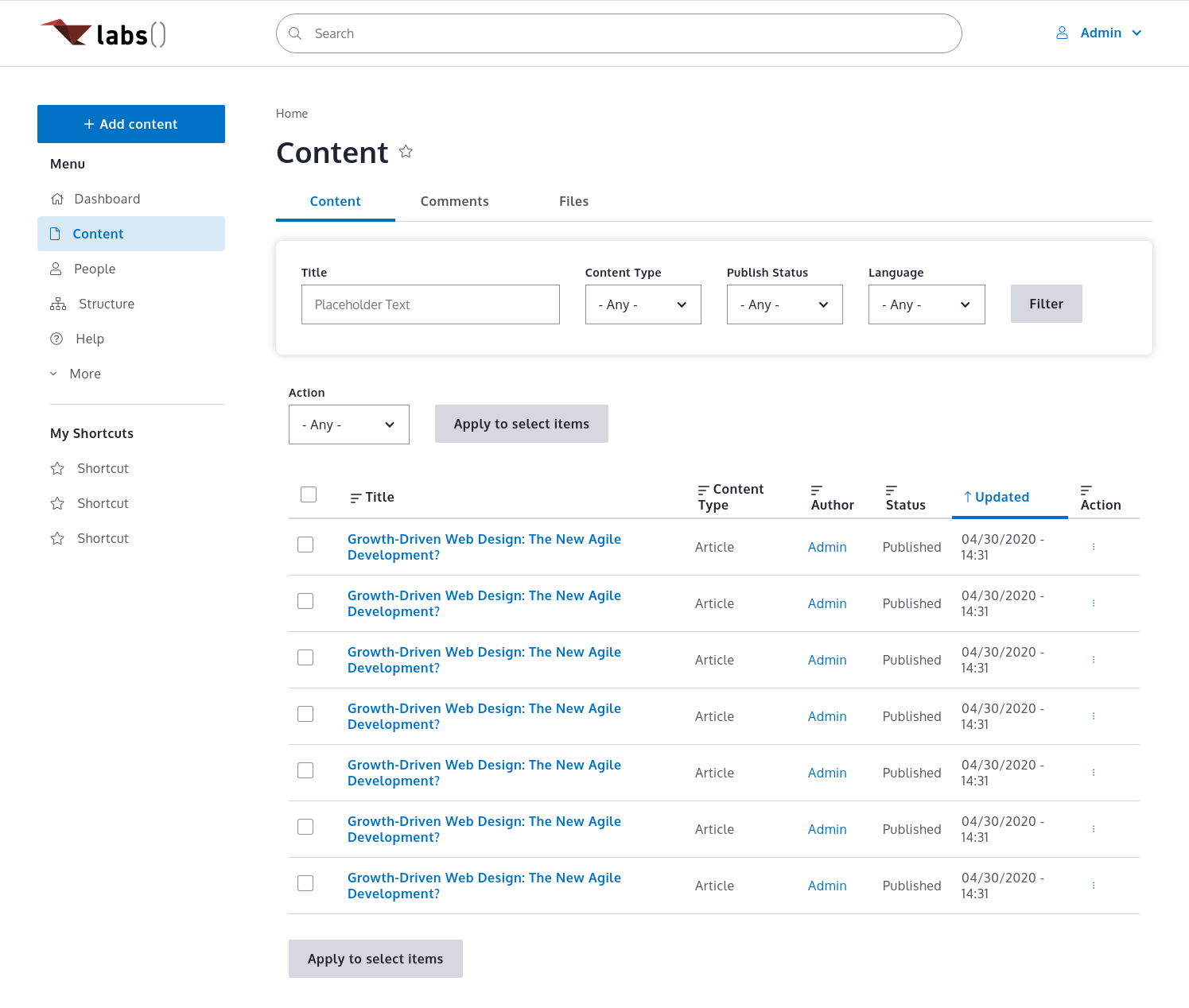The image size is (1189, 1008).
Task: Open Help in the sidebar menu
Action: 131,339
